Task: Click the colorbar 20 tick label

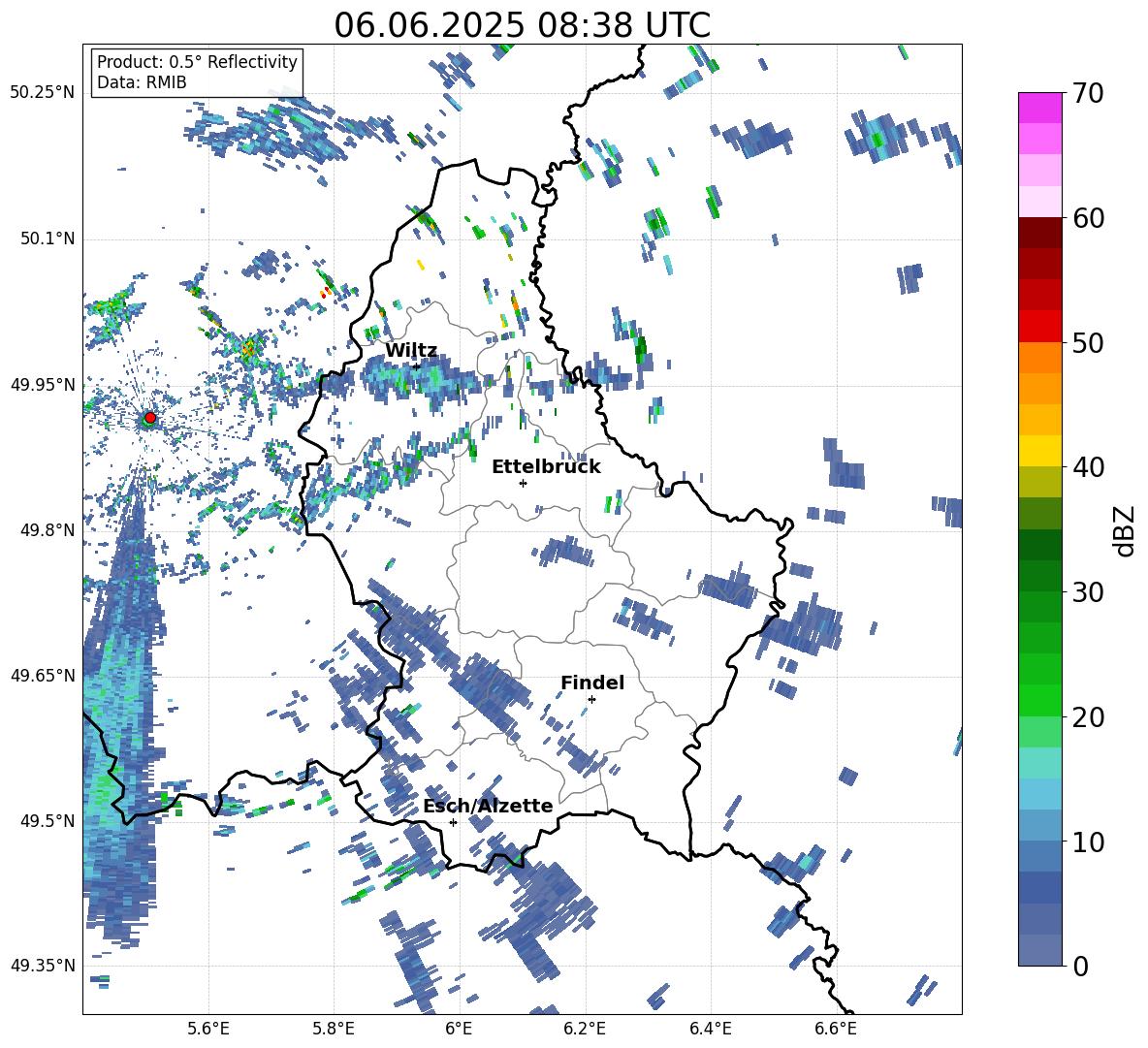Action: (x=1088, y=717)
